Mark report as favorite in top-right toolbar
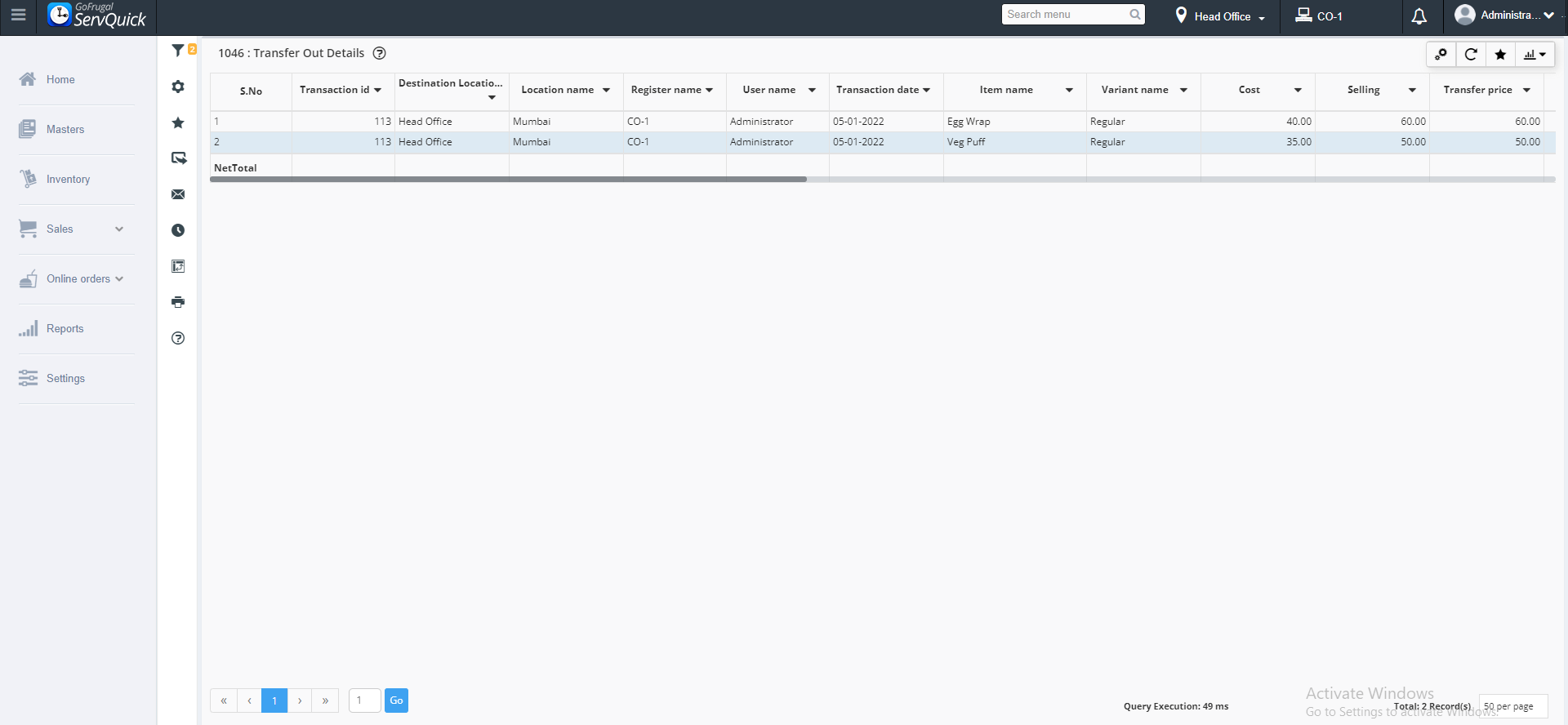The image size is (1568, 725). tap(1500, 55)
